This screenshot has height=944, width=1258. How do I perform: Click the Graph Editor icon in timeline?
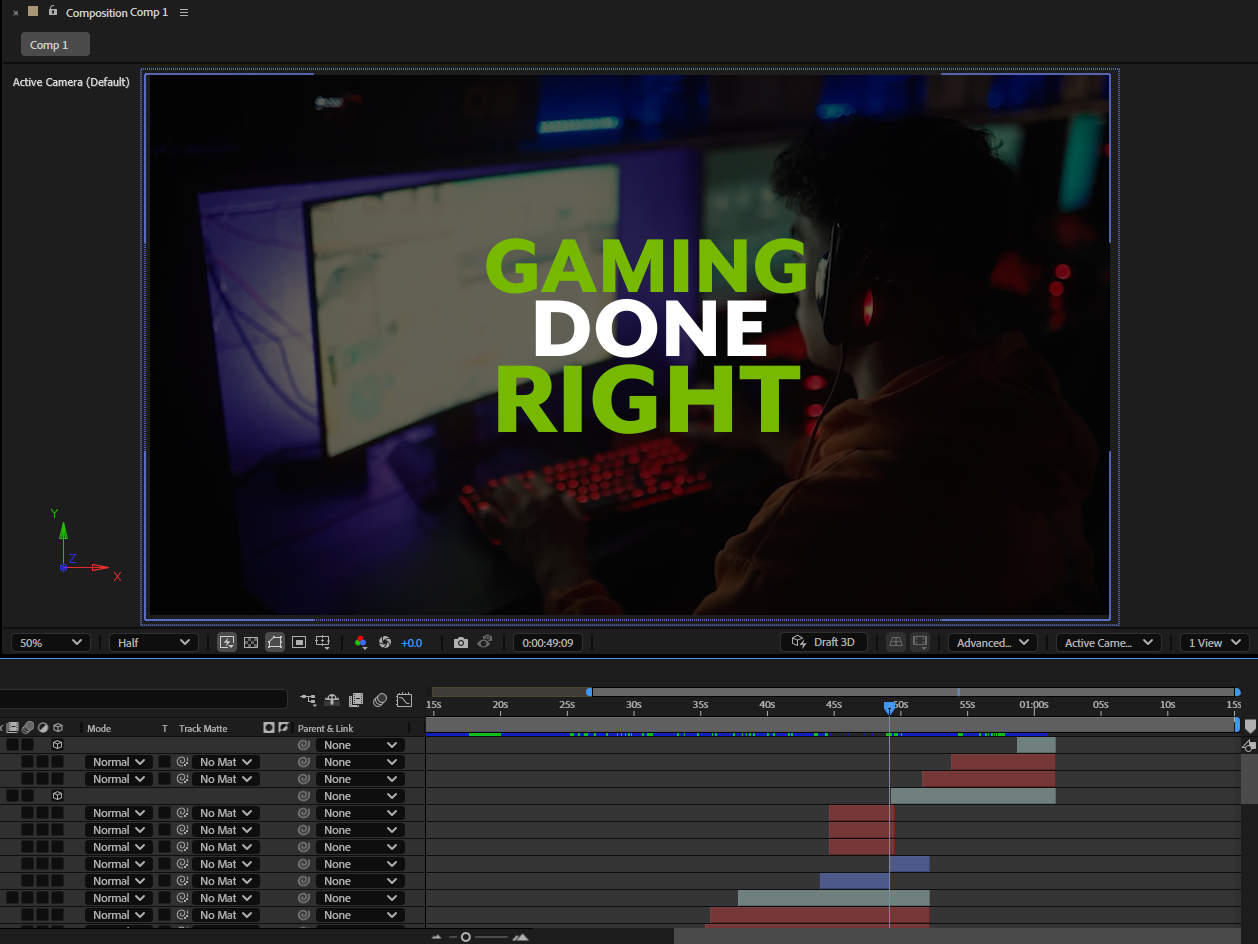point(404,700)
